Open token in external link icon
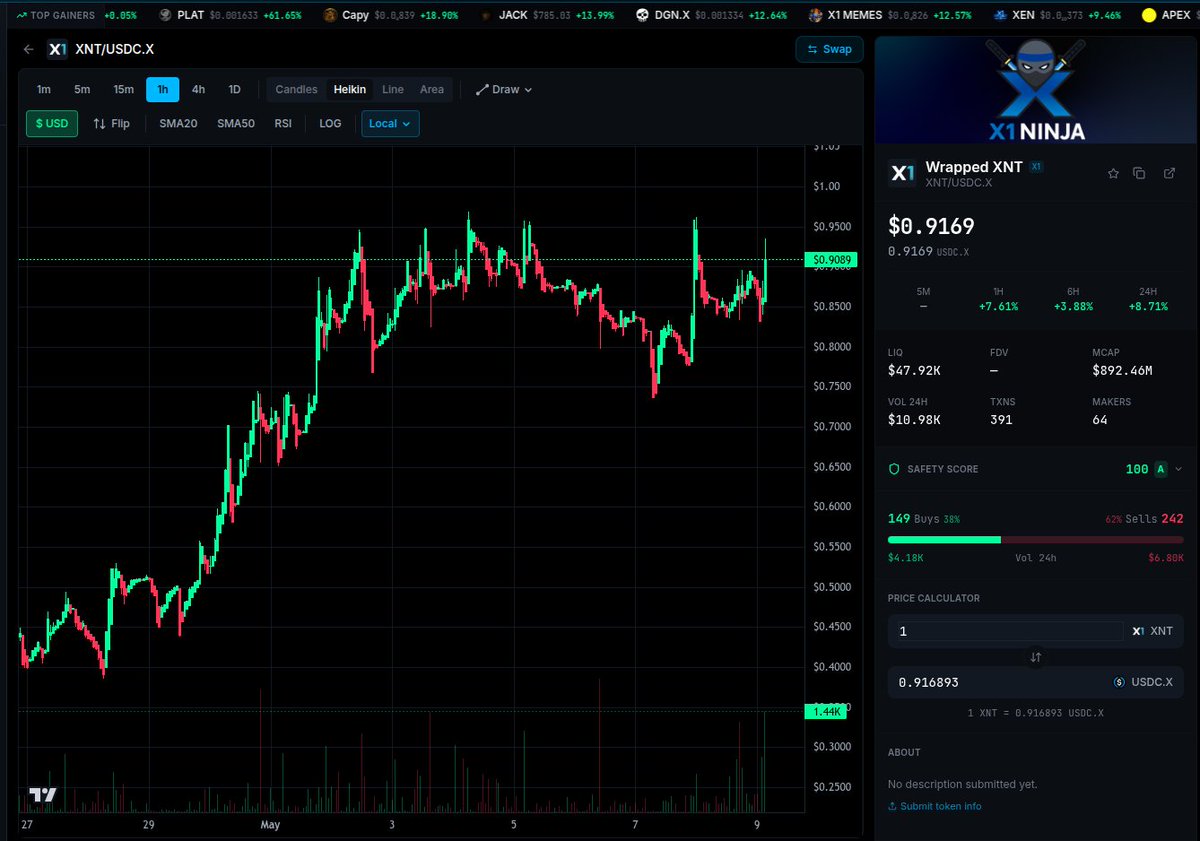1200x841 pixels. tap(1169, 173)
